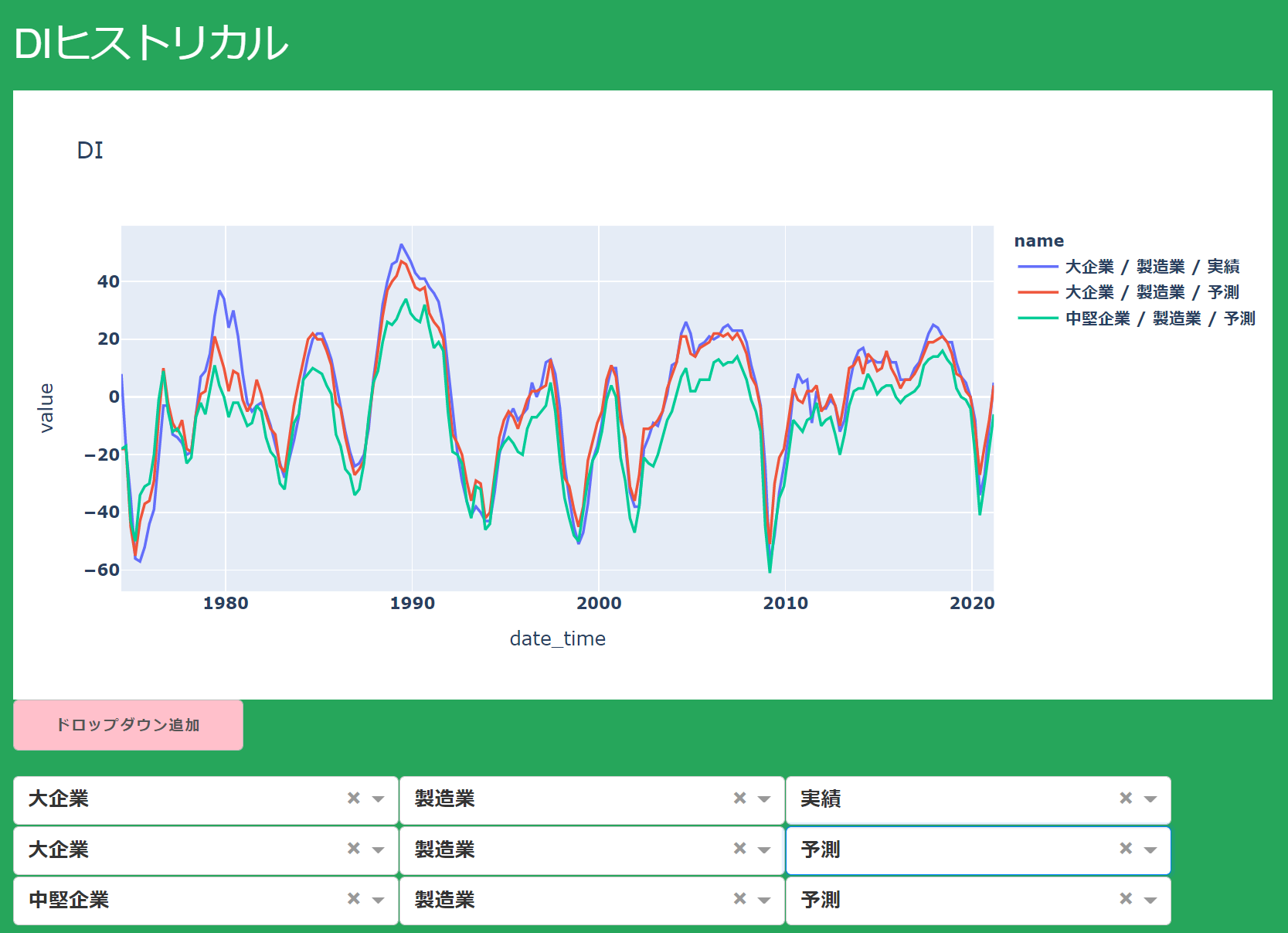Viewport: 1288px width, 933px height.
Task: Click blue line swatch for 大企業 実績 legend
Action: 1038,267
